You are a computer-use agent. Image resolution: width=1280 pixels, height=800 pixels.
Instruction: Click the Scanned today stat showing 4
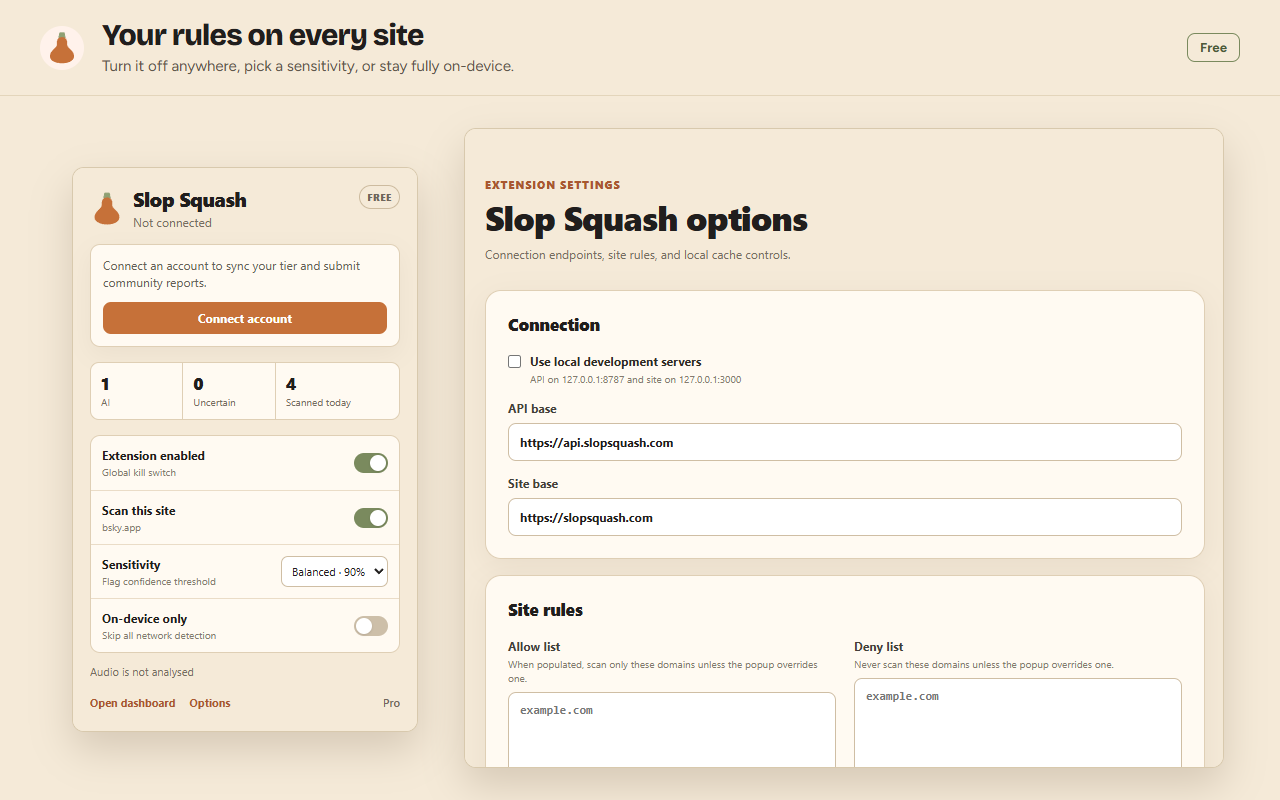click(x=337, y=391)
